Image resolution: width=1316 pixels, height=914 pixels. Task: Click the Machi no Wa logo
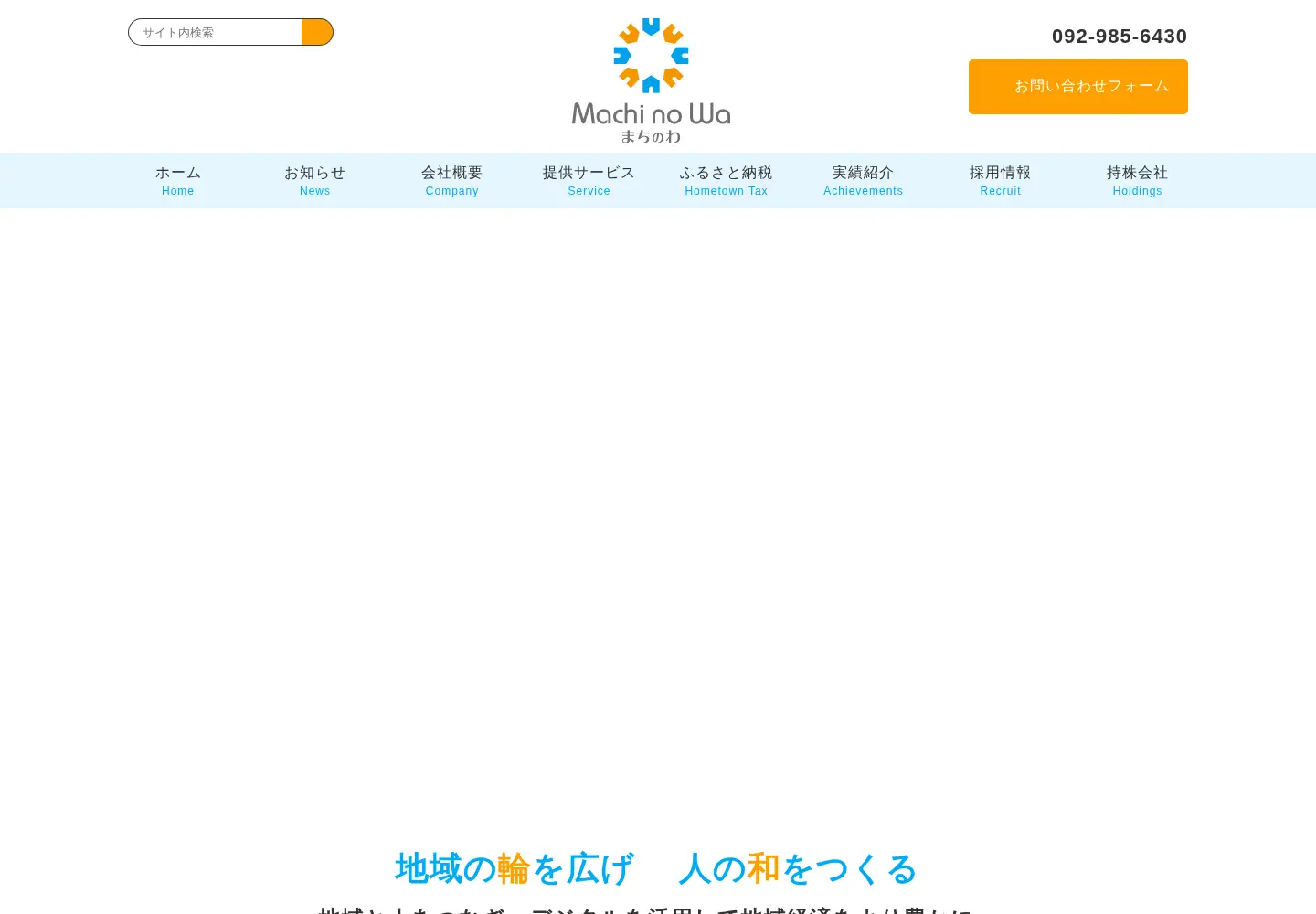coord(651,80)
